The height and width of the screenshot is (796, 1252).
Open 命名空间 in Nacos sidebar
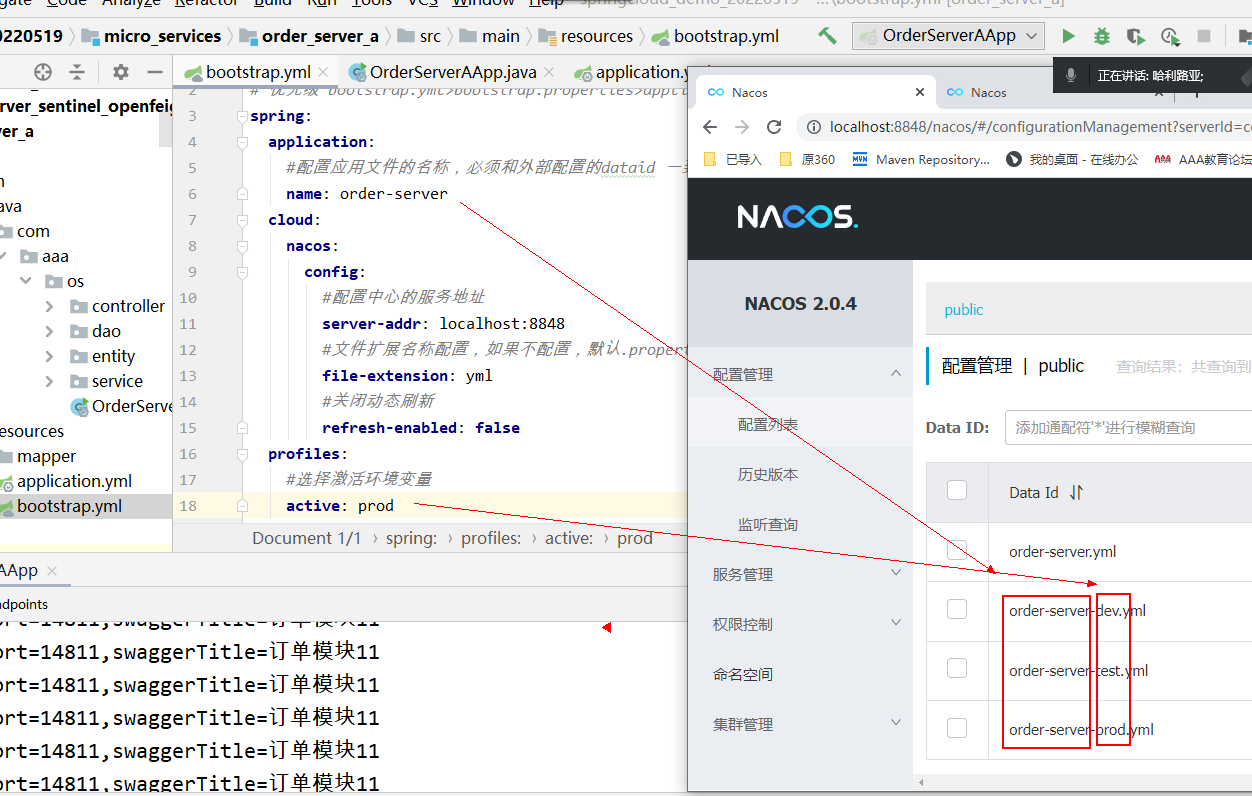[x=743, y=674]
